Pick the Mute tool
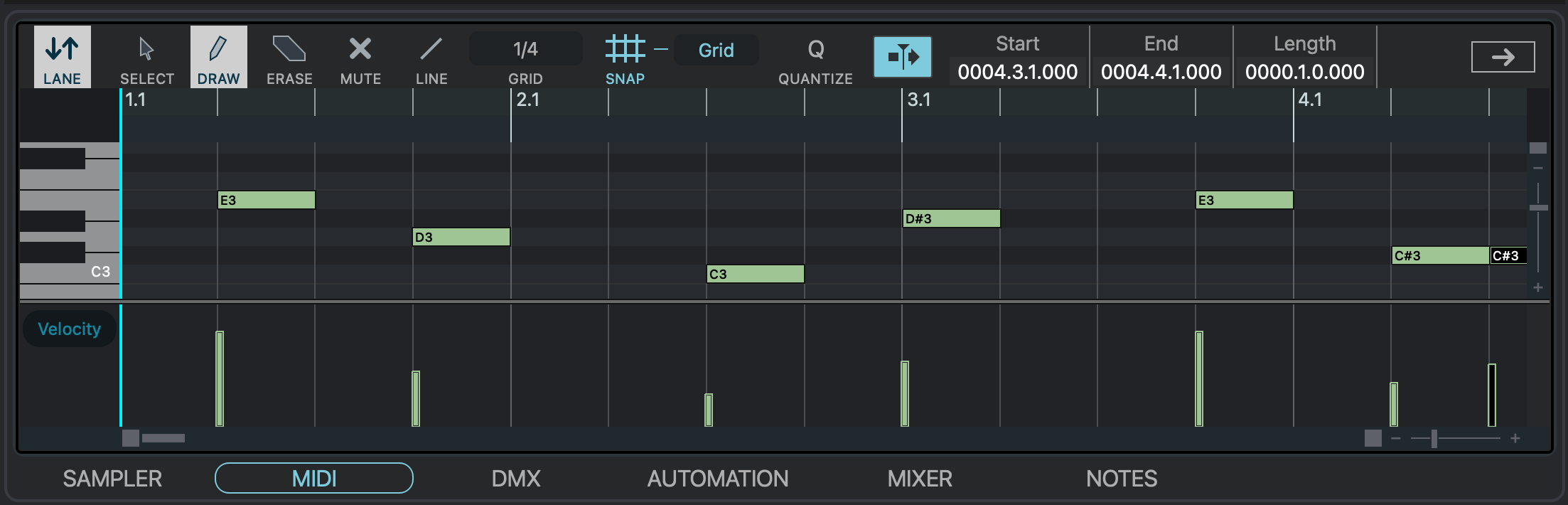 click(x=360, y=57)
